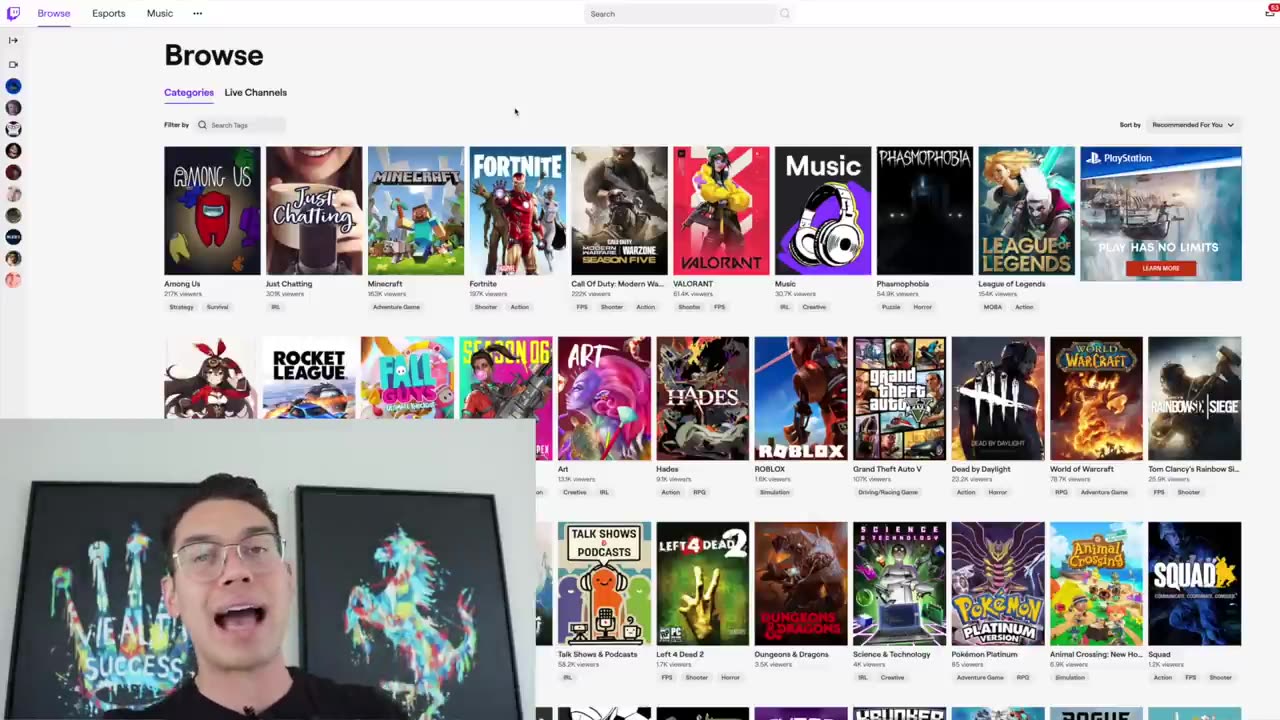The image size is (1280, 720).
Task: Focus the top Search input field
Action: point(680,14)
